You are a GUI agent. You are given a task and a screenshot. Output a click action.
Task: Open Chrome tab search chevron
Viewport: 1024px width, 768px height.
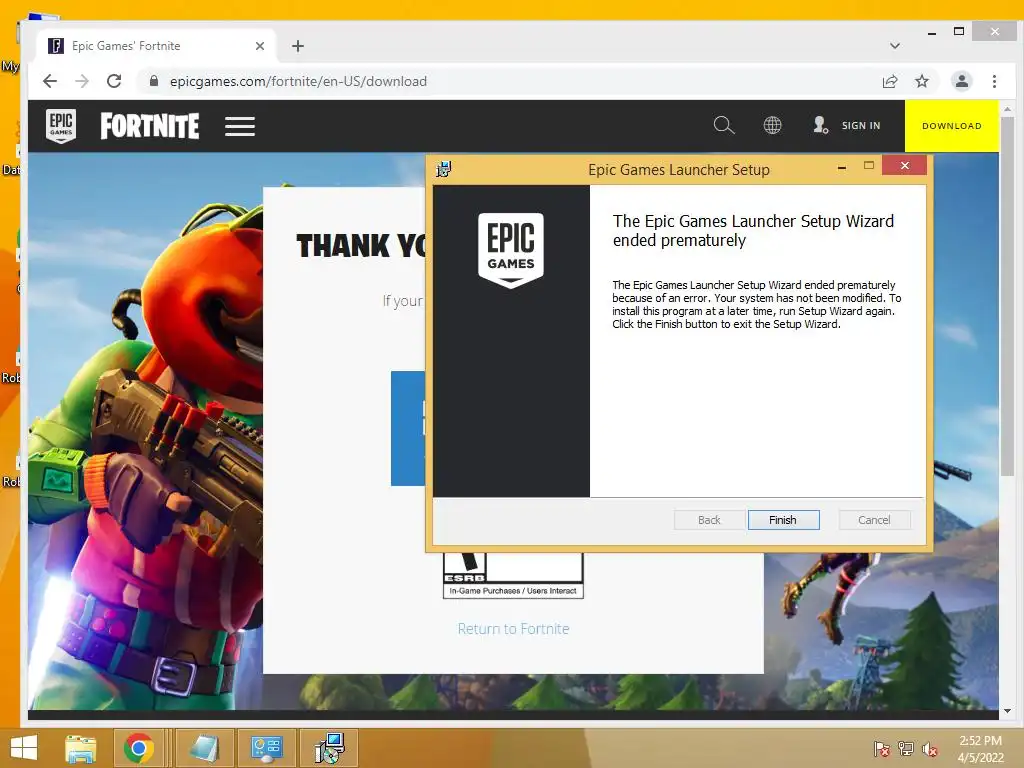point(895,46)
